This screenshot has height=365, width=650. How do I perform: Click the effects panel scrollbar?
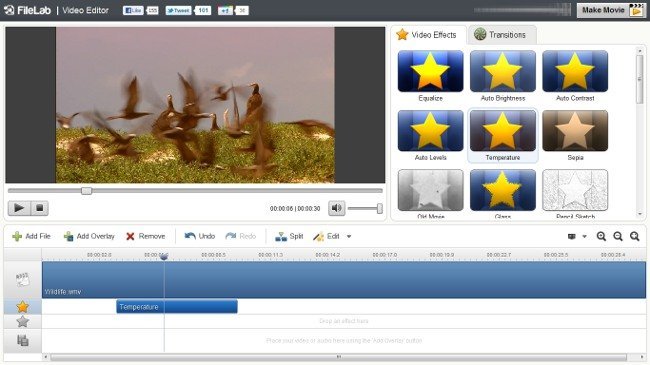640,79
